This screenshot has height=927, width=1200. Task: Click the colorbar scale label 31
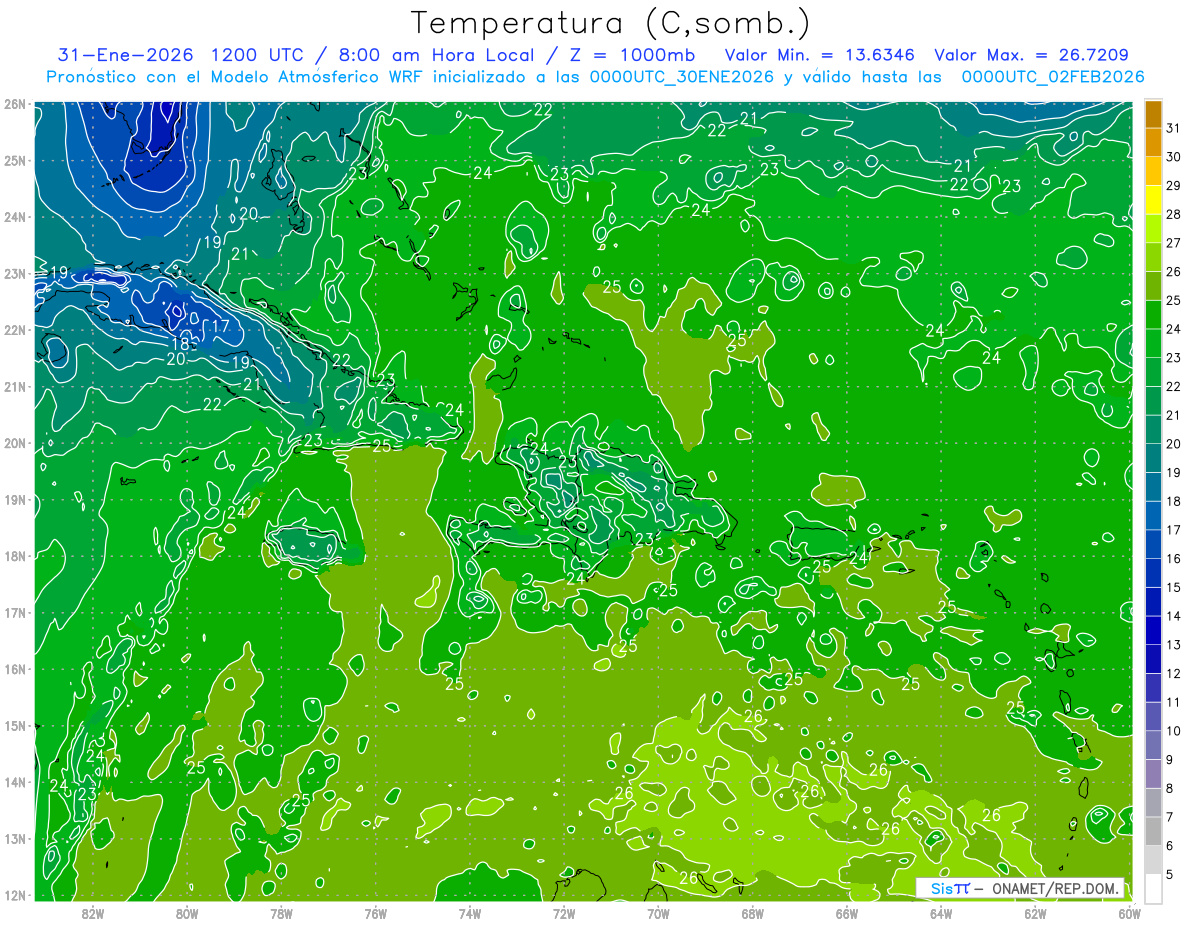(1173, 128)
